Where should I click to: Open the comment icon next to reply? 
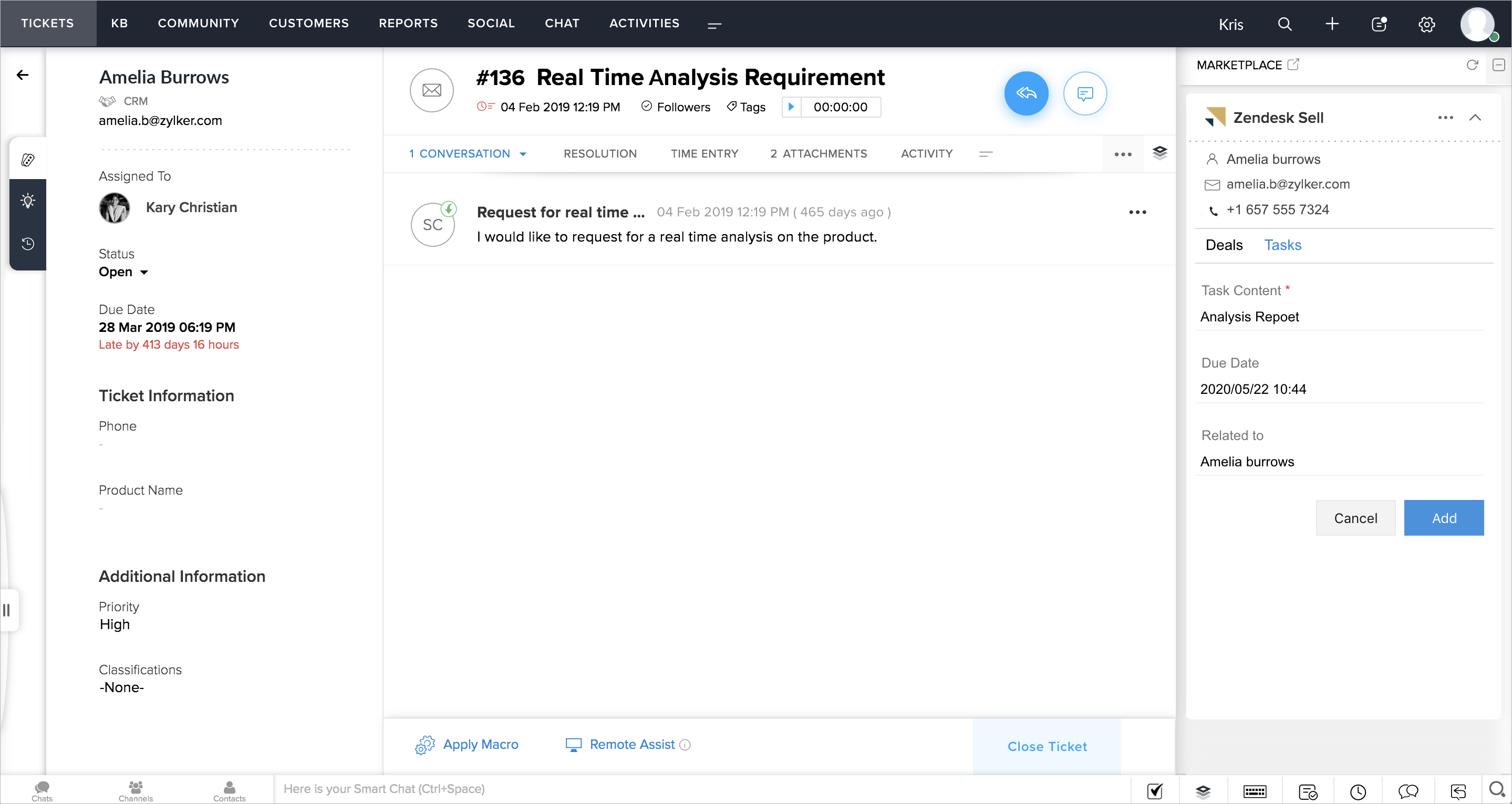[1084, 93]
